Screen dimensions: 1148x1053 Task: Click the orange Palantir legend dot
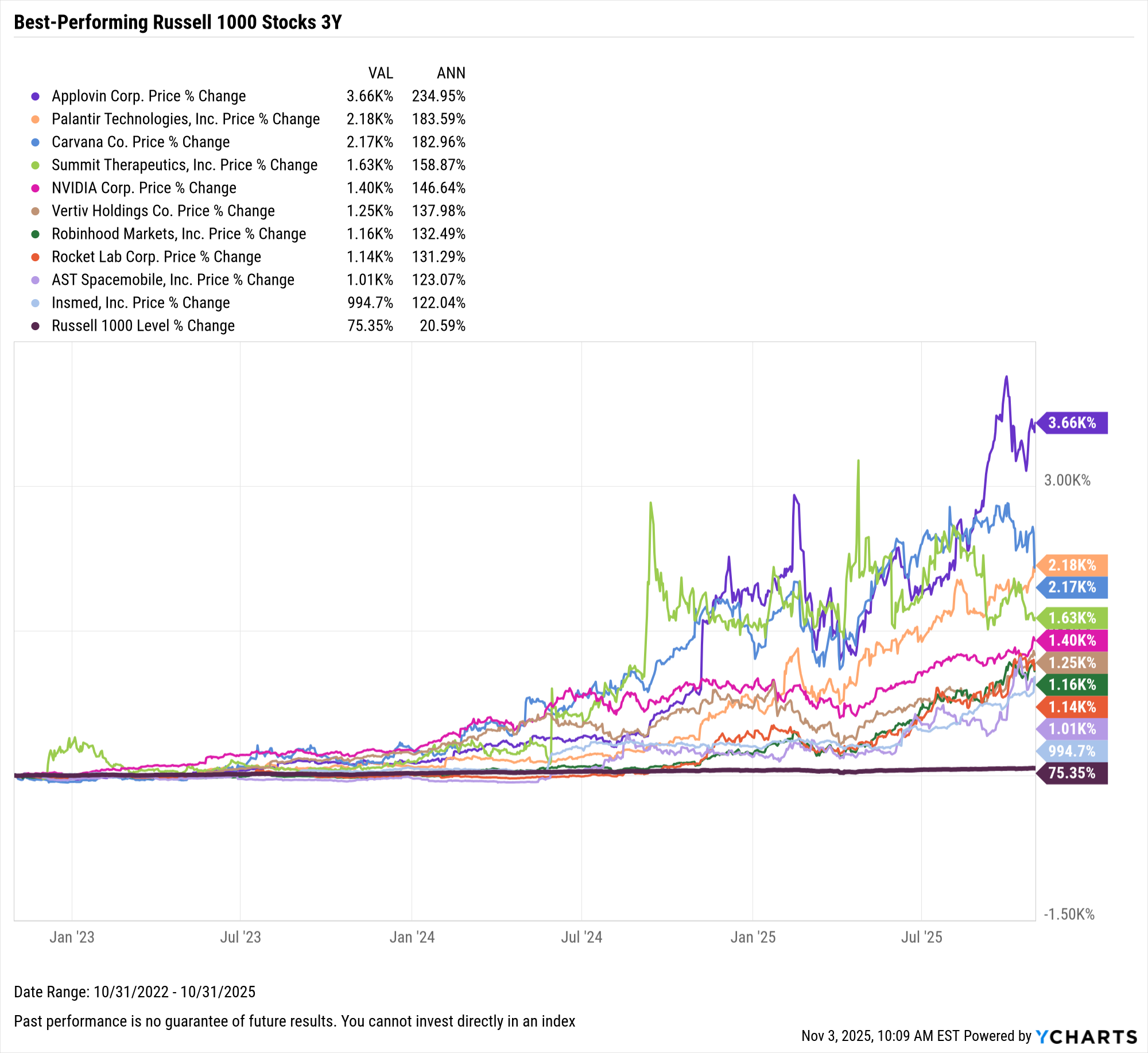[36, 119]
